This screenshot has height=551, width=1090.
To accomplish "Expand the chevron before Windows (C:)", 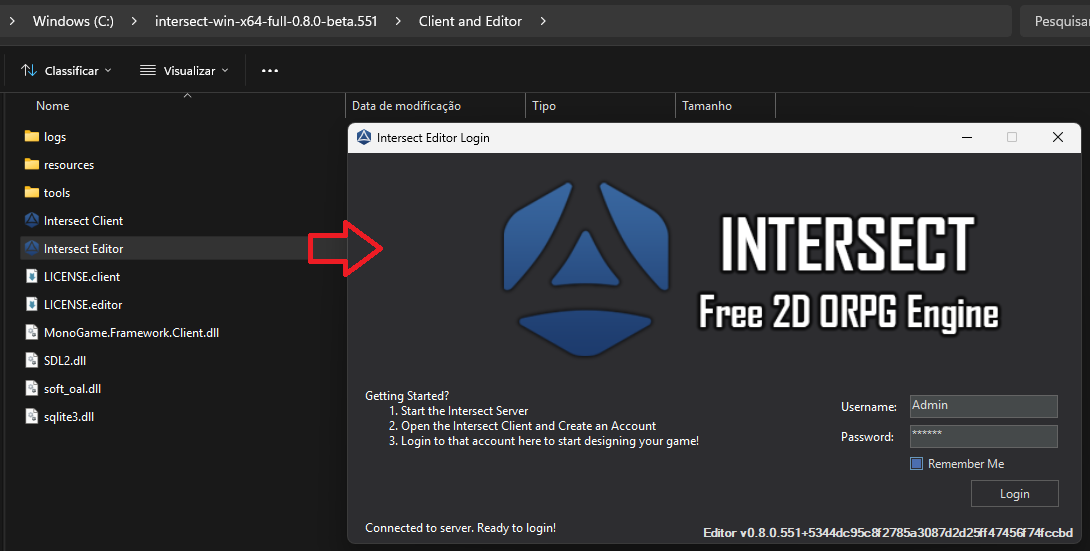I will point(12,22).
